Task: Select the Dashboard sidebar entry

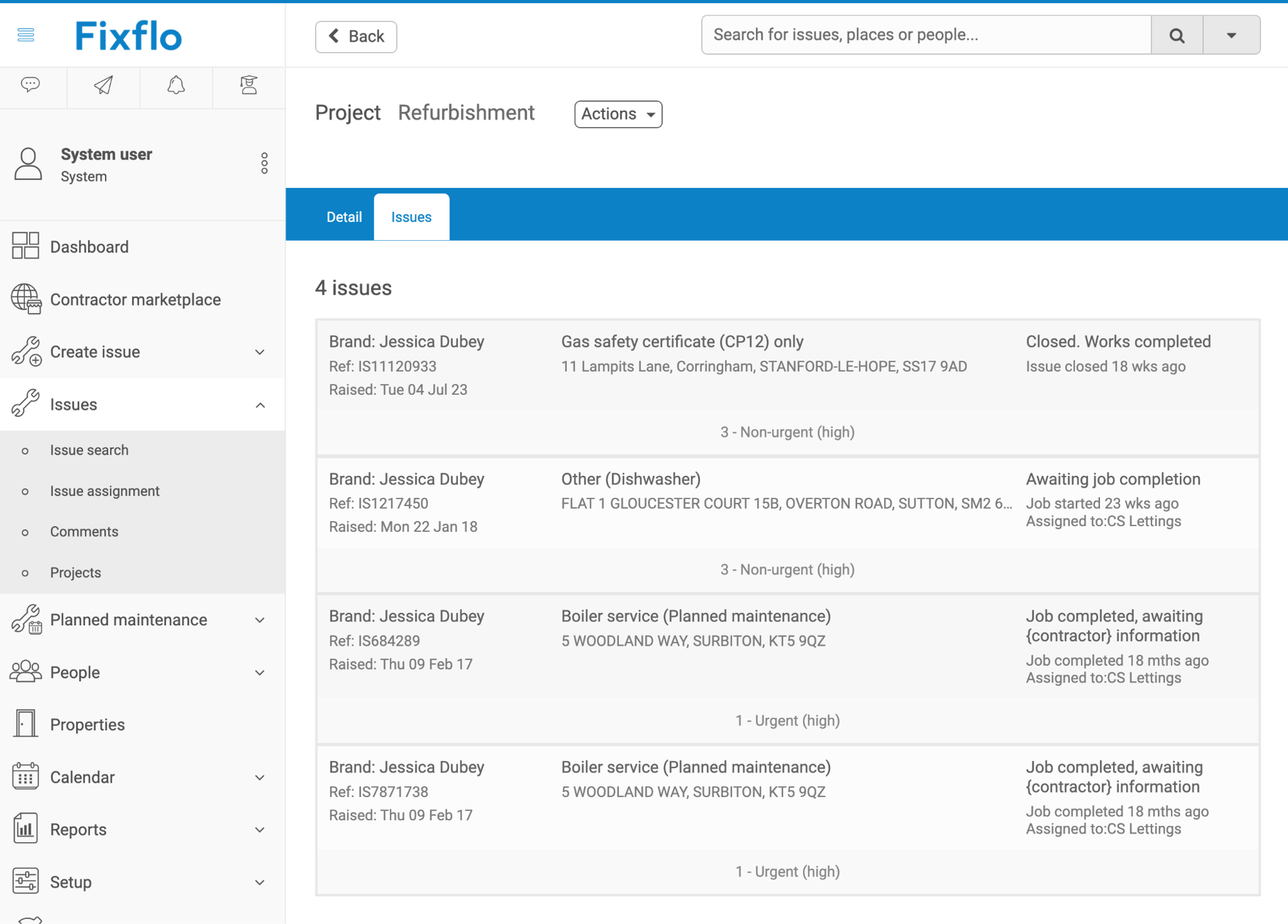Action: [89, 247]
